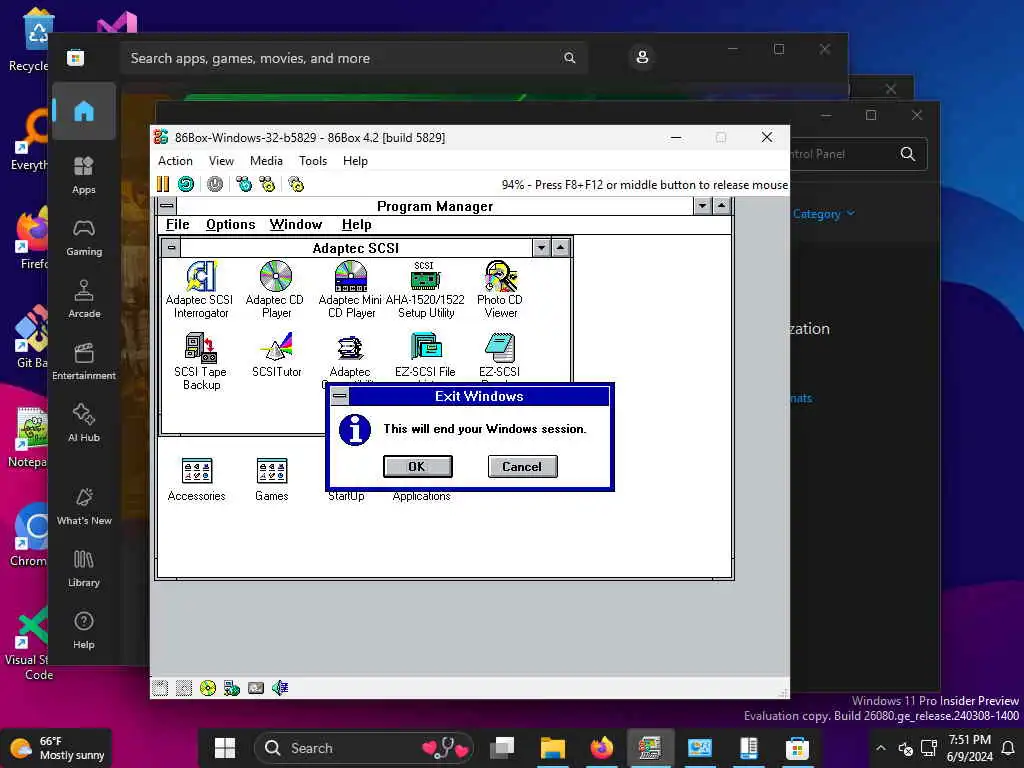Open Microsoft Store Home sidebar icon
The image size is (1024, 768).
coord(84,111)
